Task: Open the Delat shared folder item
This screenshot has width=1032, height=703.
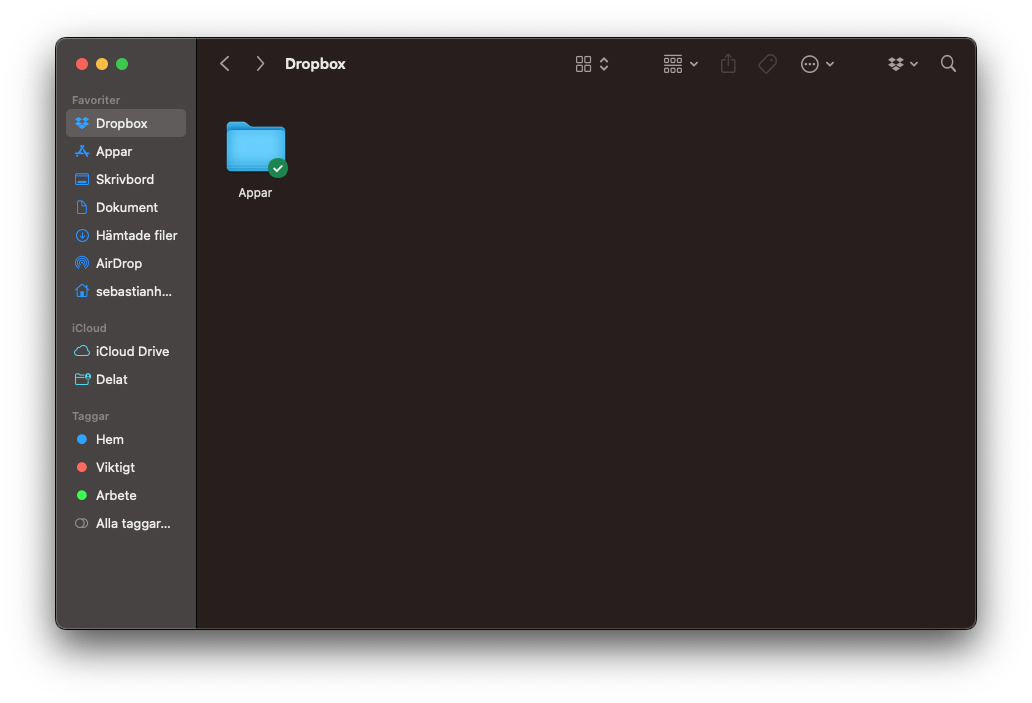Action: [126, 379]
